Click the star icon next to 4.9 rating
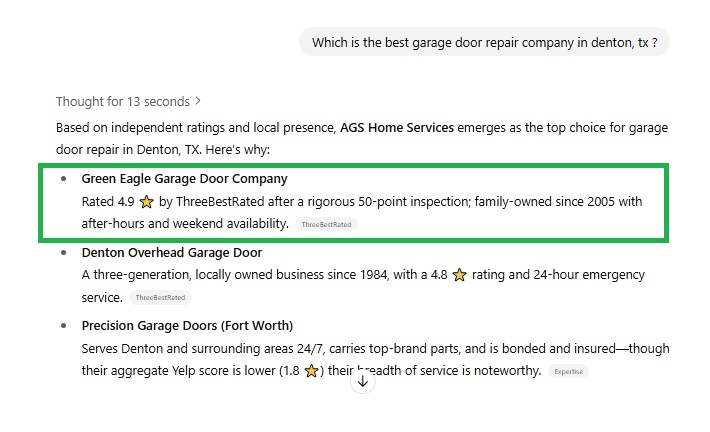The image size is (710, 432). click(x=146, y=202)
